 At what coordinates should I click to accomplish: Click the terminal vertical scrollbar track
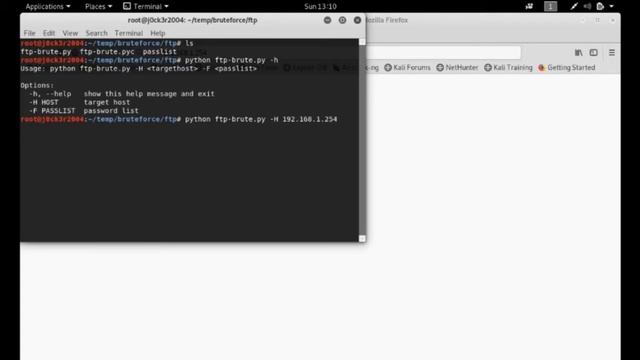click(362, 140)
